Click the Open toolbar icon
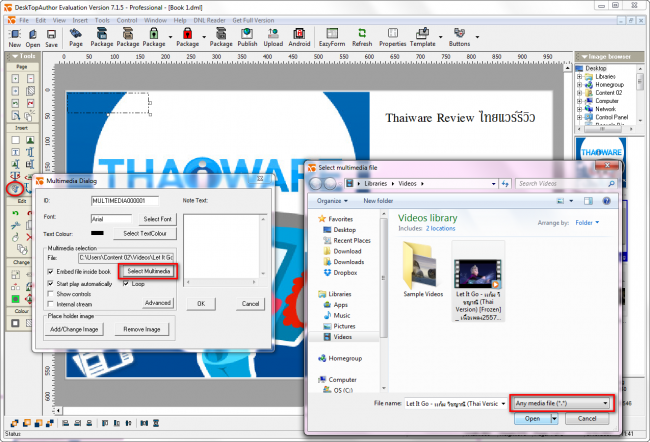Viewport: 650px width, 442px height. point(33,38)
